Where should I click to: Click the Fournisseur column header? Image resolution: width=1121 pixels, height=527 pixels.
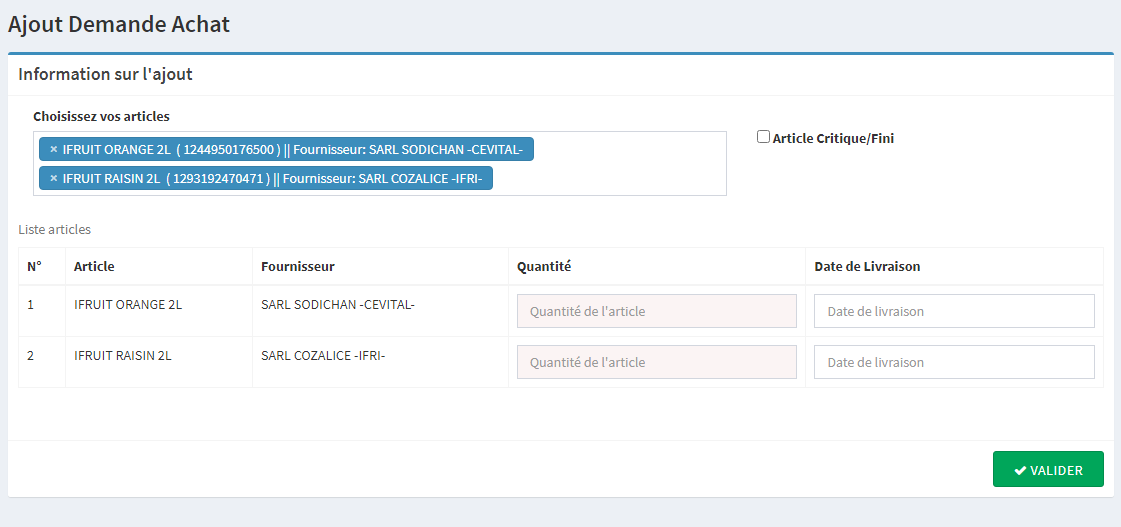pos(297,267)
